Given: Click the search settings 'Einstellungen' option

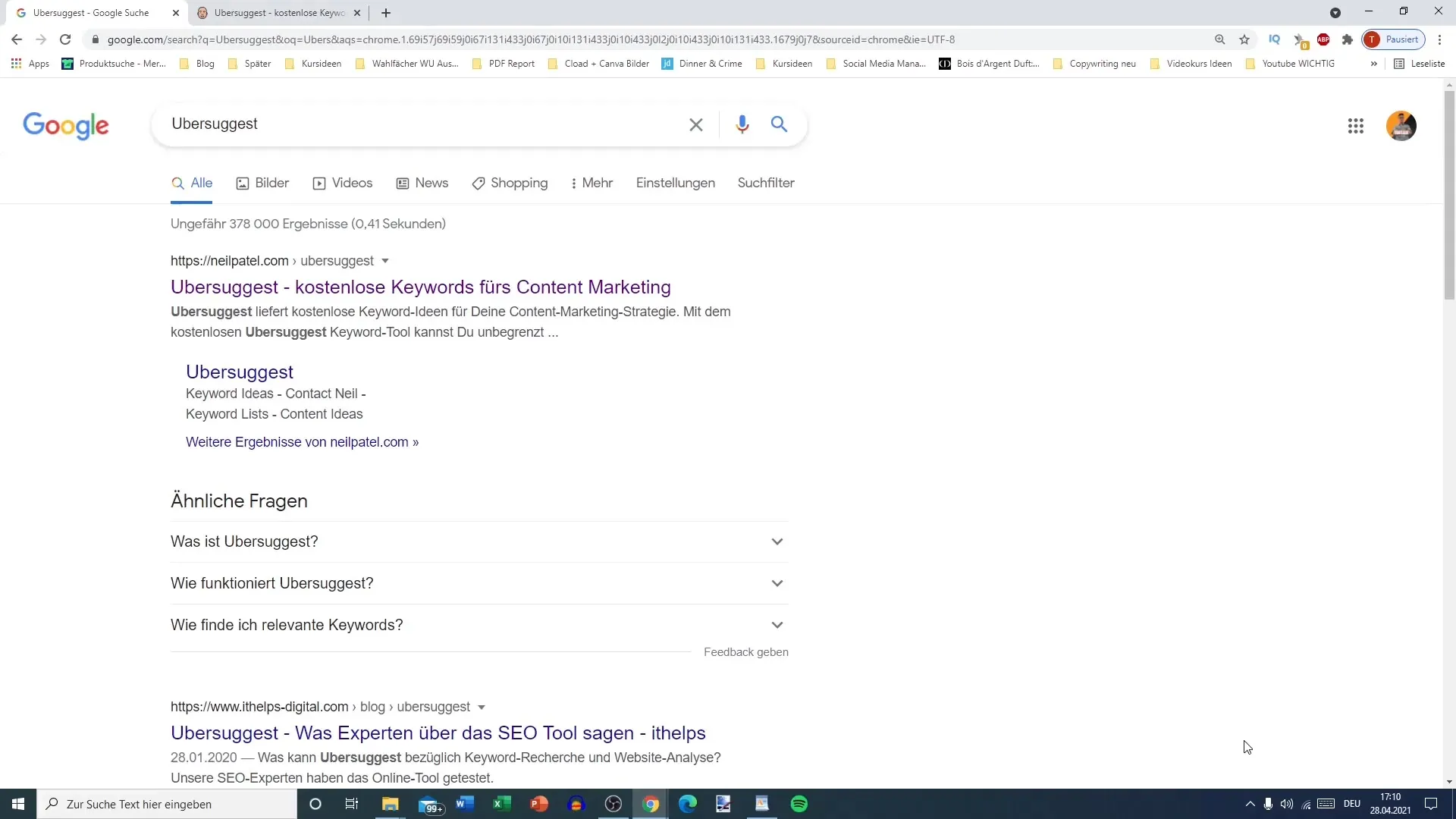Looking at the screenshot, I should tap(675, 182).
